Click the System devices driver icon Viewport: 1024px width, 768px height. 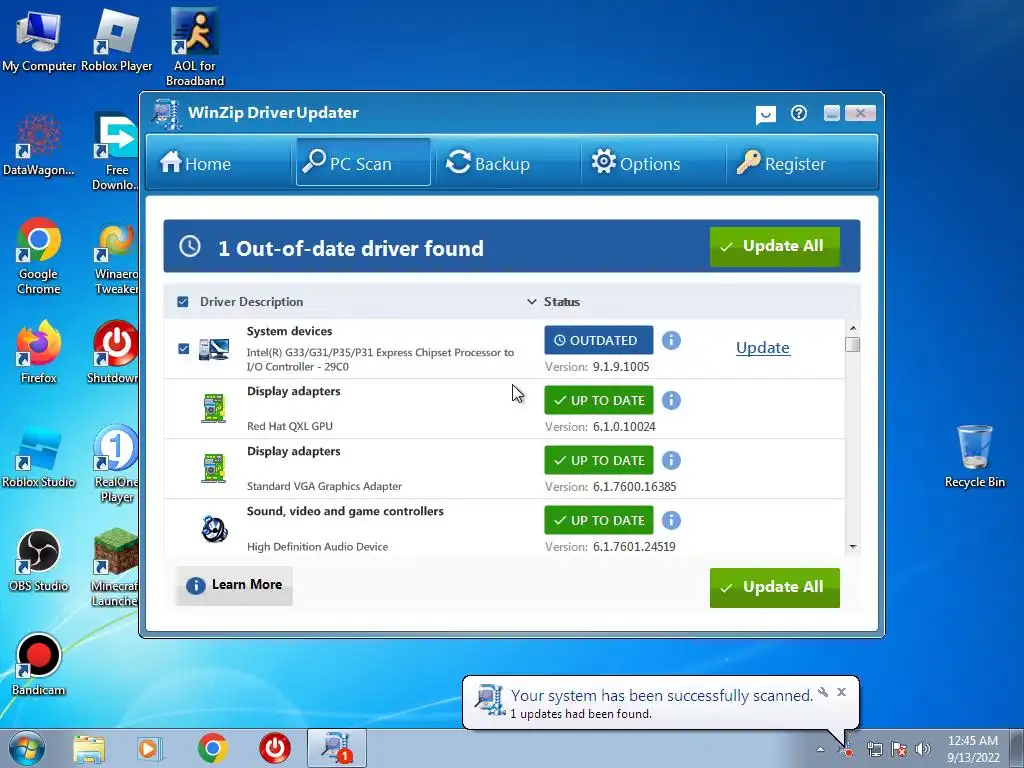click(x=214, y=349)
